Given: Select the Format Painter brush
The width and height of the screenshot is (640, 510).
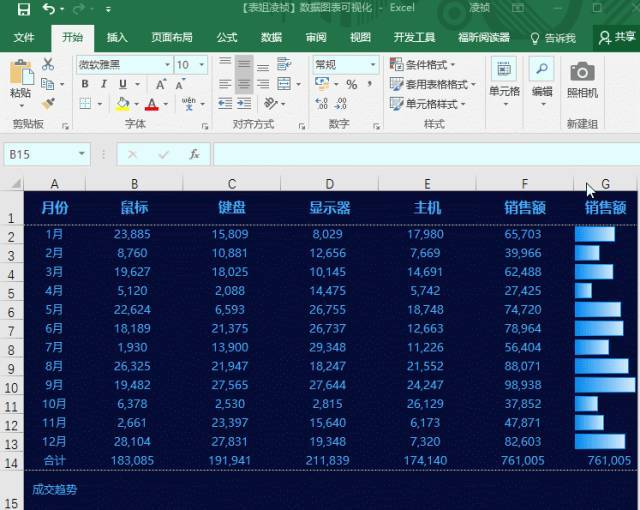Looking at the screenshot, I should [48, 104].
